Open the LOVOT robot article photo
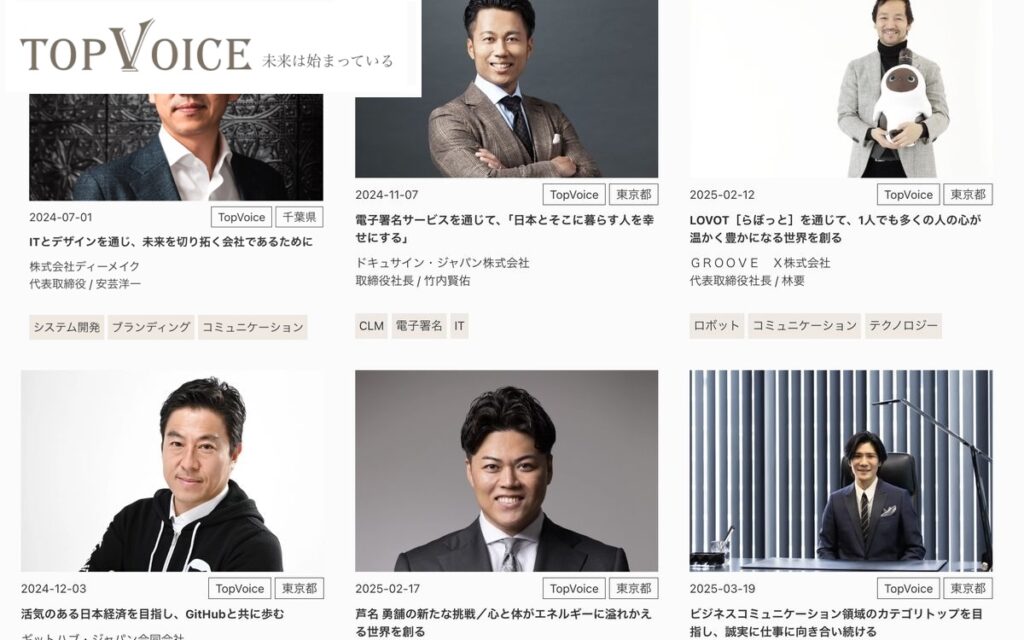Viewport: 1024px width, 640px height. pyautogui.click(x=841, y=88)
